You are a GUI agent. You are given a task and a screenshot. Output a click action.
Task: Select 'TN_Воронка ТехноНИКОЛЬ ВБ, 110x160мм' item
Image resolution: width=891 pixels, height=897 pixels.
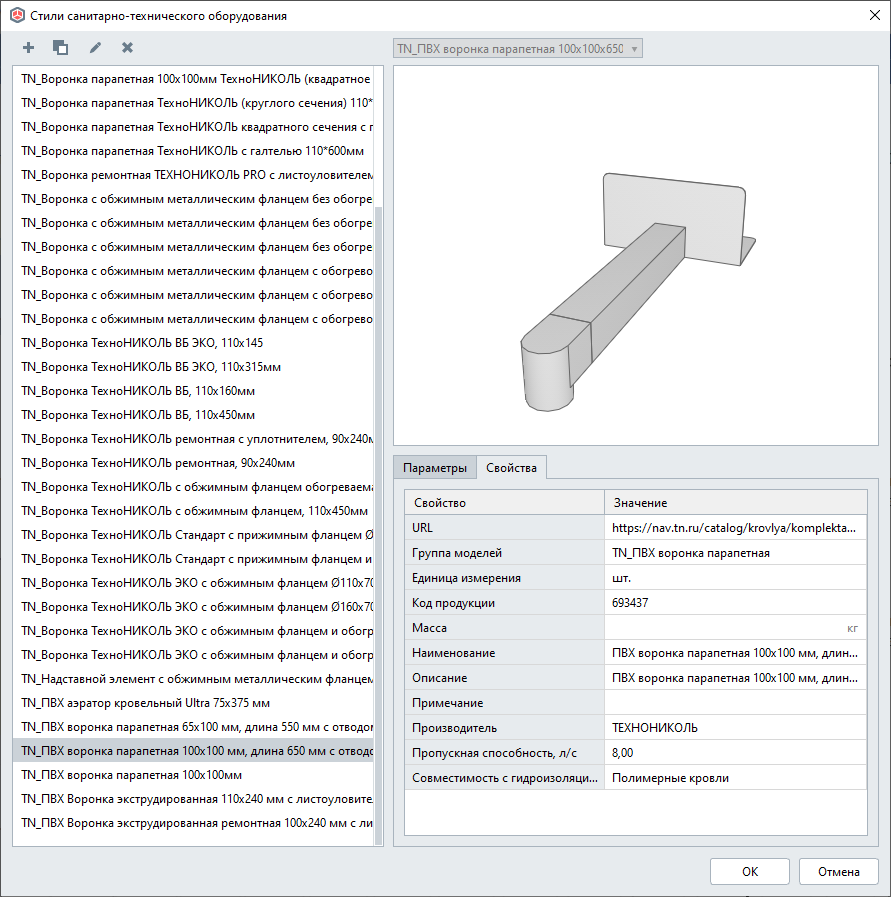tap(193, 391)
